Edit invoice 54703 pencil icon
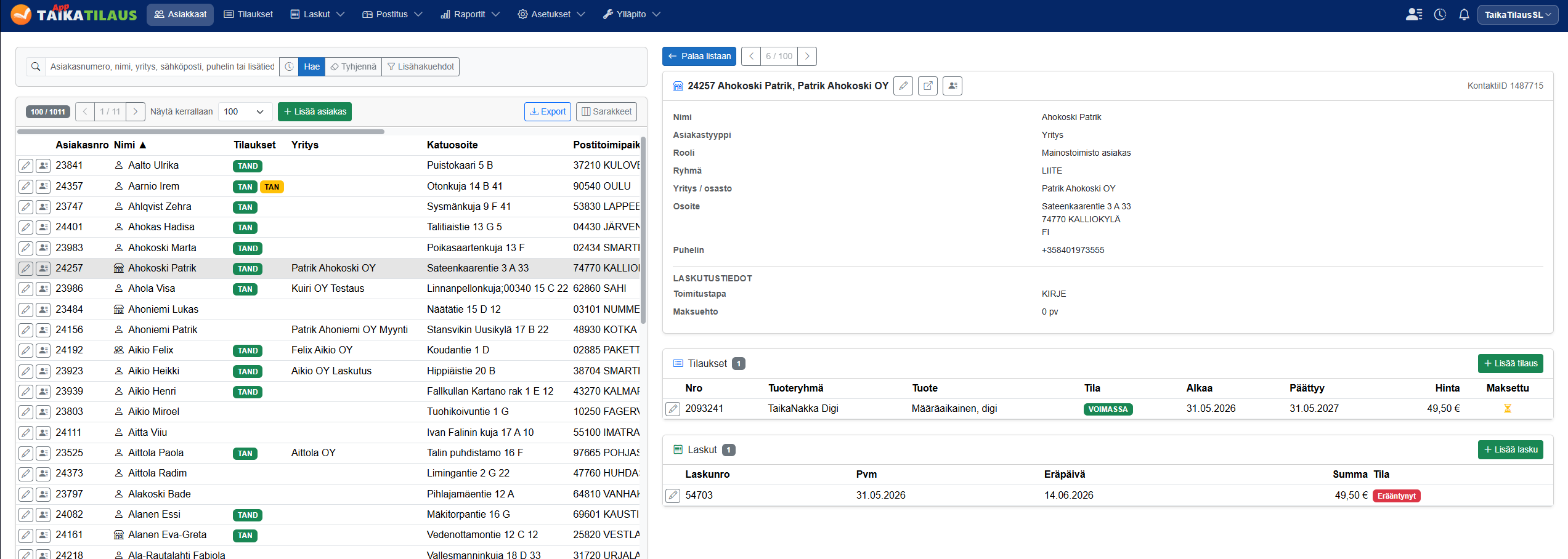The height and width of the screenshot is (559, 1568). tap(673, 496)
